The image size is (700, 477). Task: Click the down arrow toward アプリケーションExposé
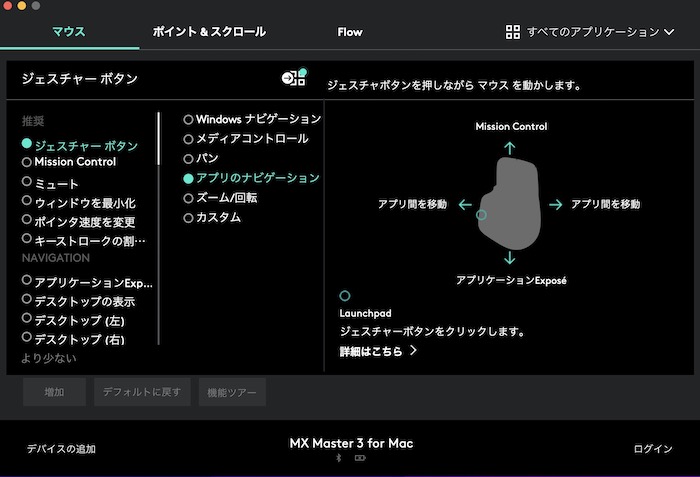510,258
